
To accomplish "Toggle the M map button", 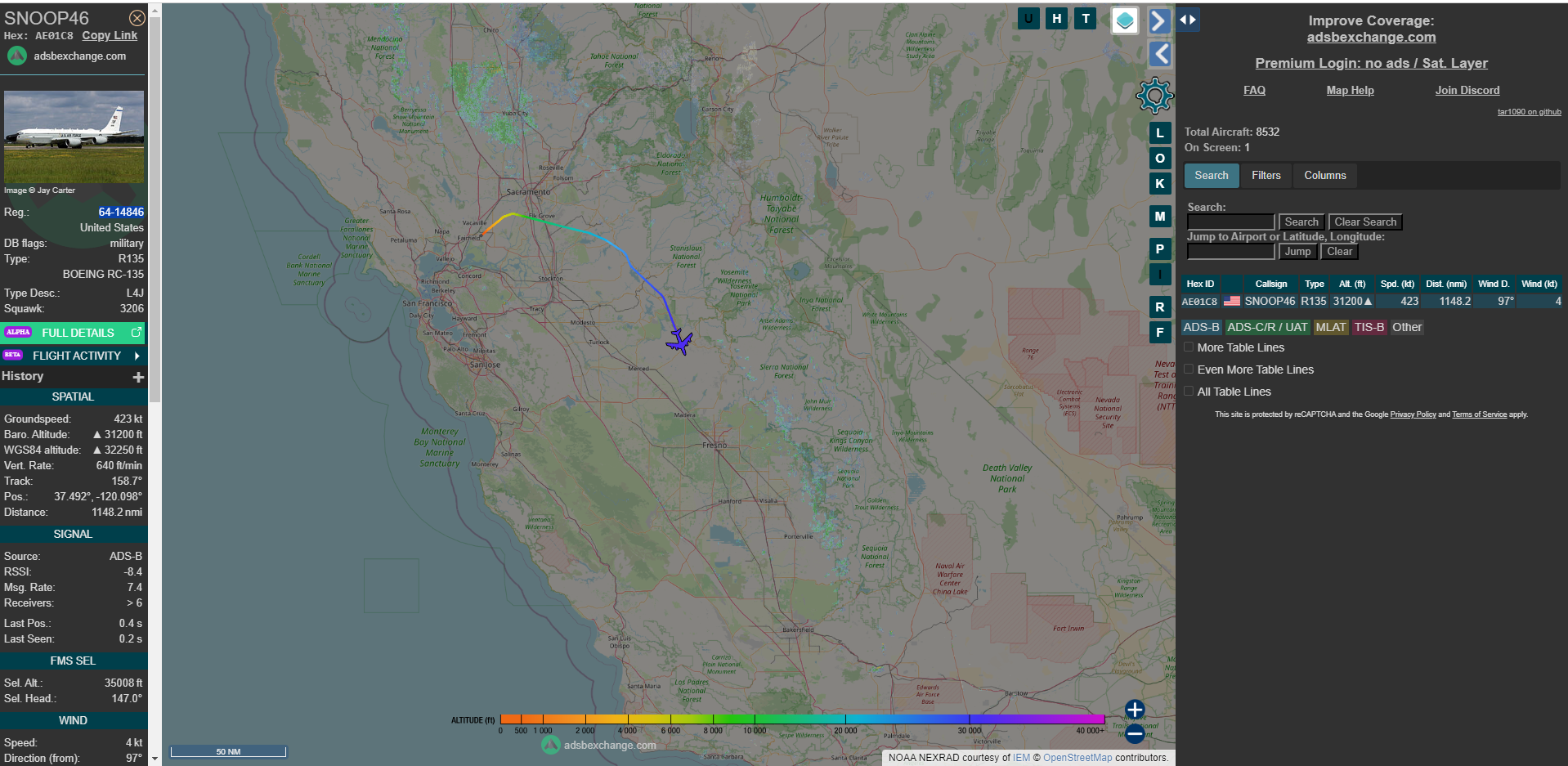I will coord(1159,216).
